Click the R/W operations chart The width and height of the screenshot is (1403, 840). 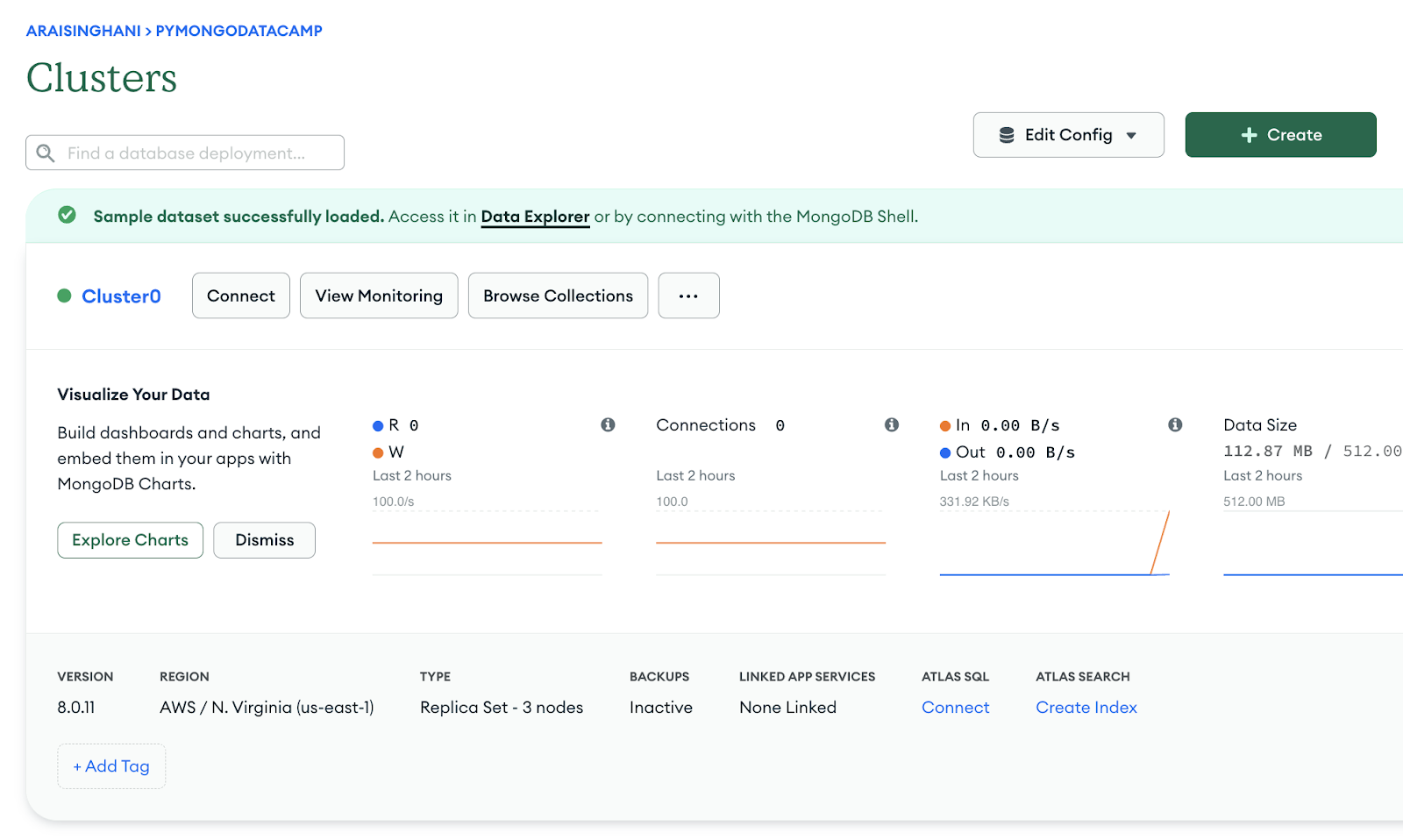pyautogui.click(x=487, y=542)
